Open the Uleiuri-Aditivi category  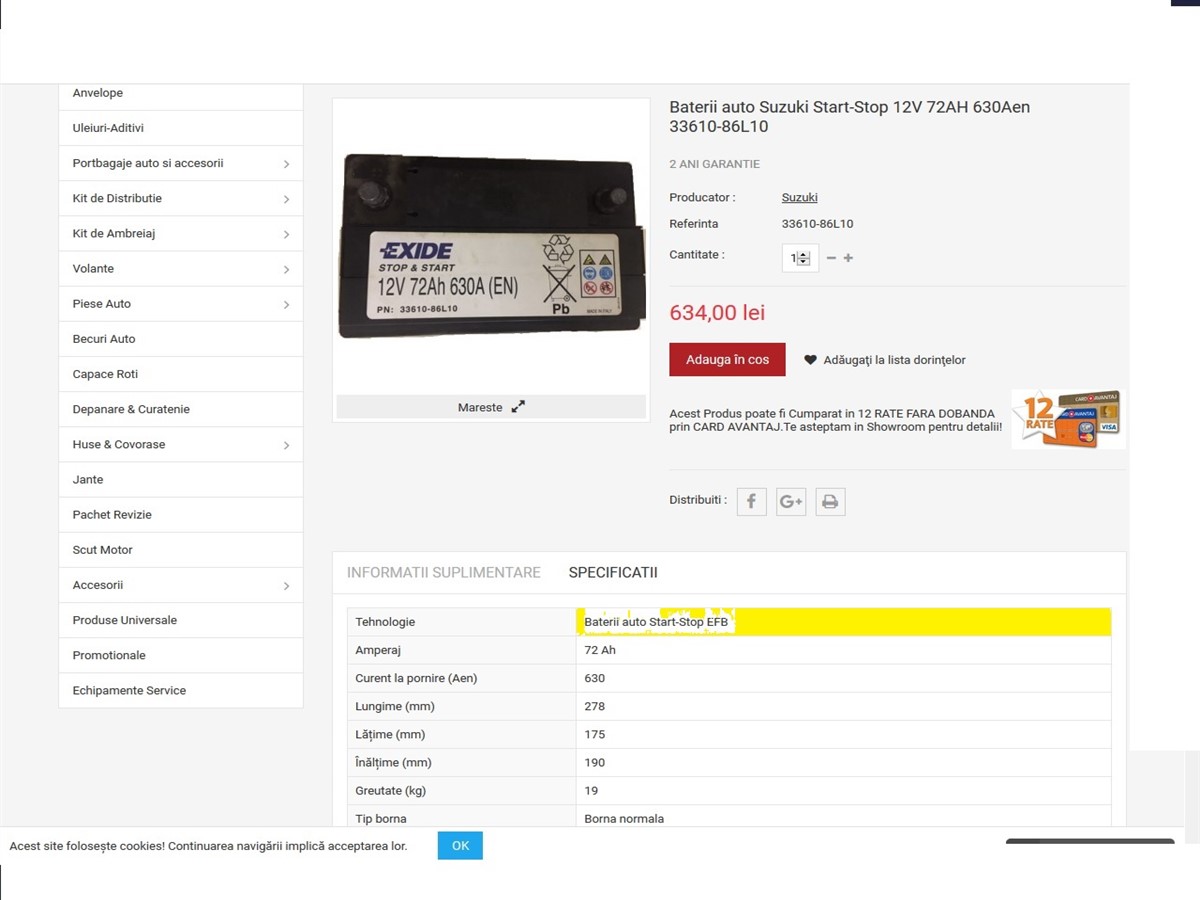(x=108, y=128)
